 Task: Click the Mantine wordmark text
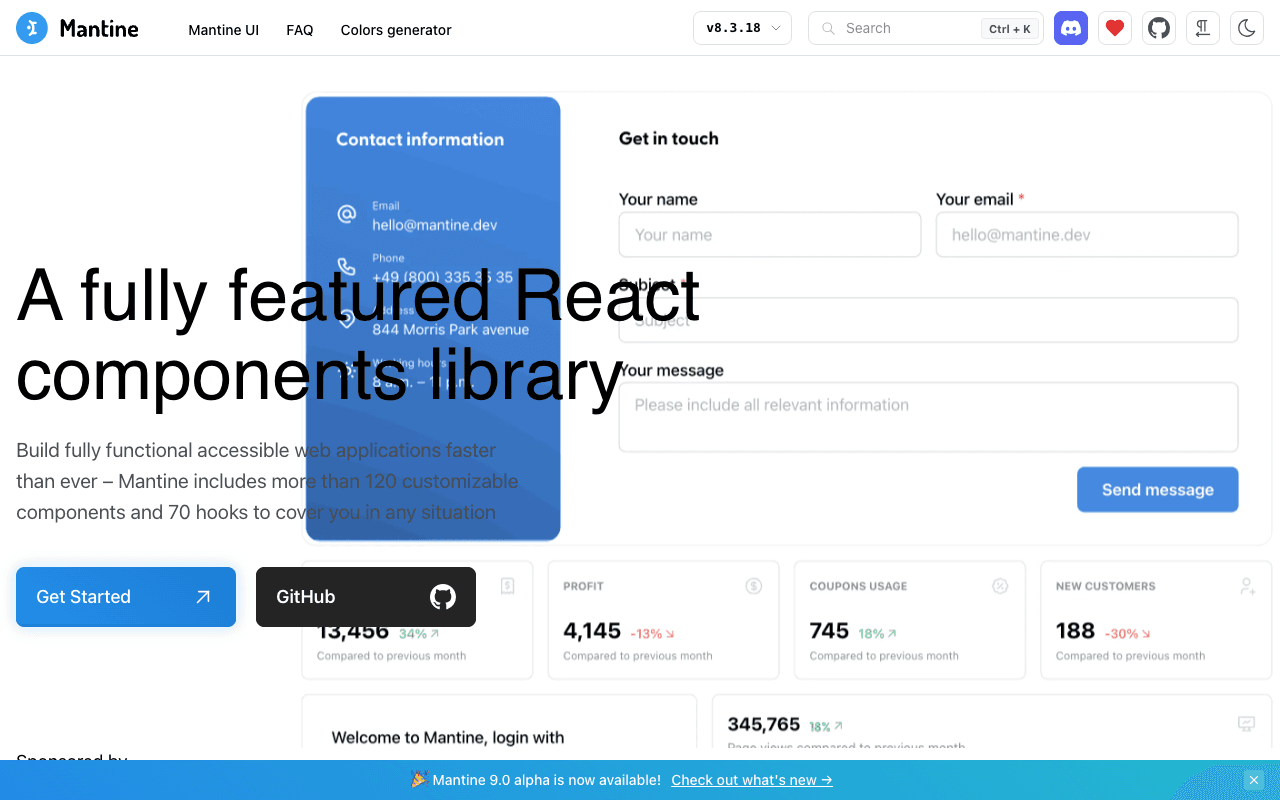point(99,29)
